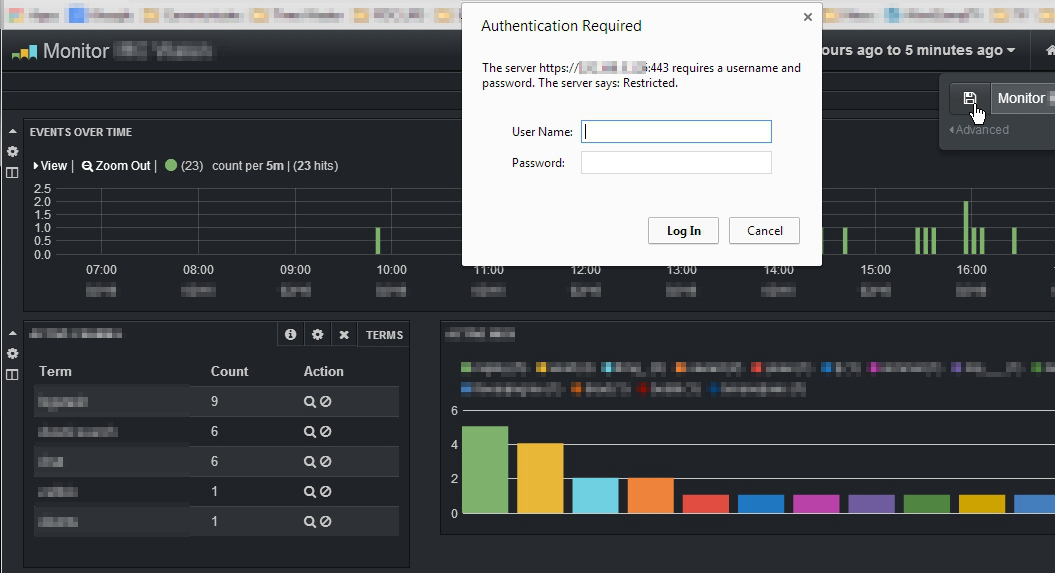This screenshot has width=1055, height=573.
Task: Click magnifier icon in last table row
Action: 310,521
